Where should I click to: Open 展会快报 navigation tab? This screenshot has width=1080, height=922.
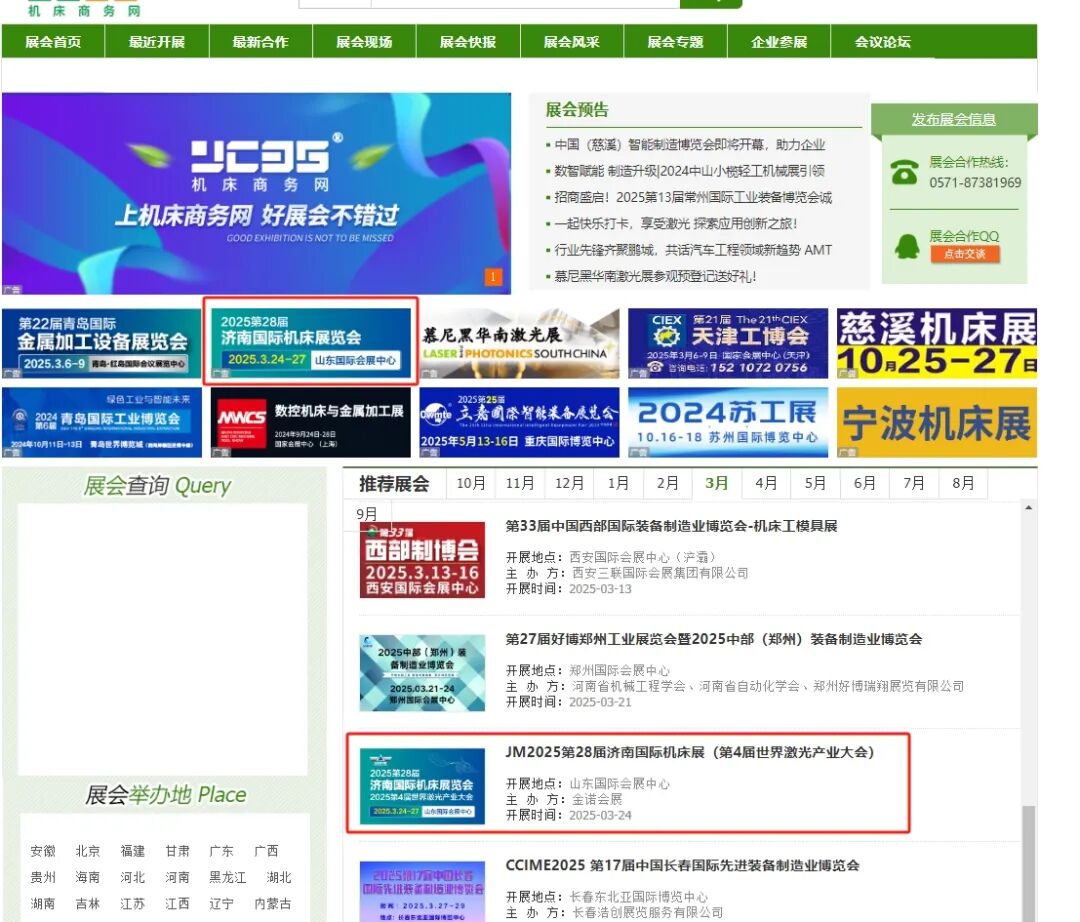[468, 42]
